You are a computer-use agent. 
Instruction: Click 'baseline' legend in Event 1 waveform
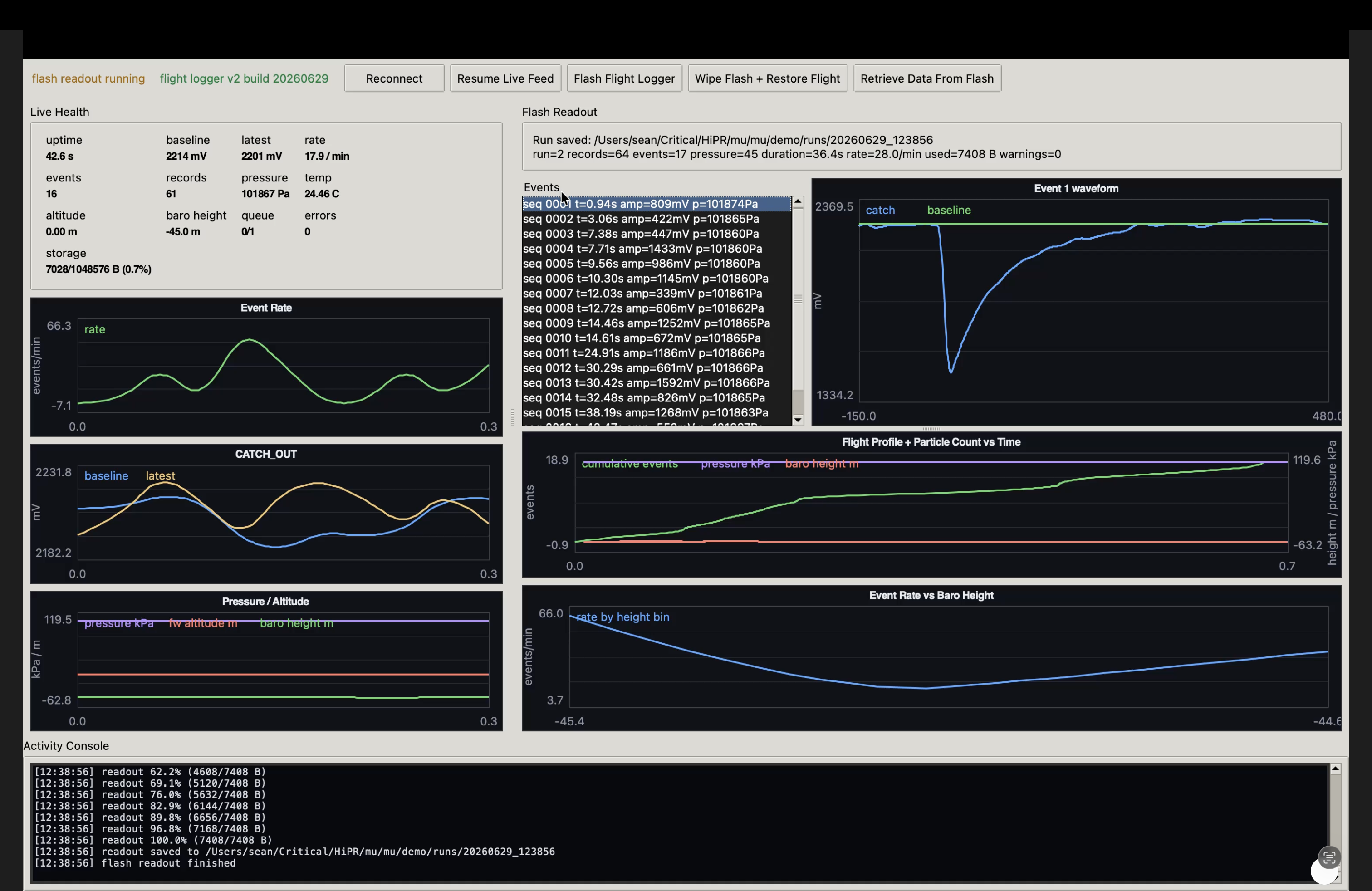(x=948, y=211)
